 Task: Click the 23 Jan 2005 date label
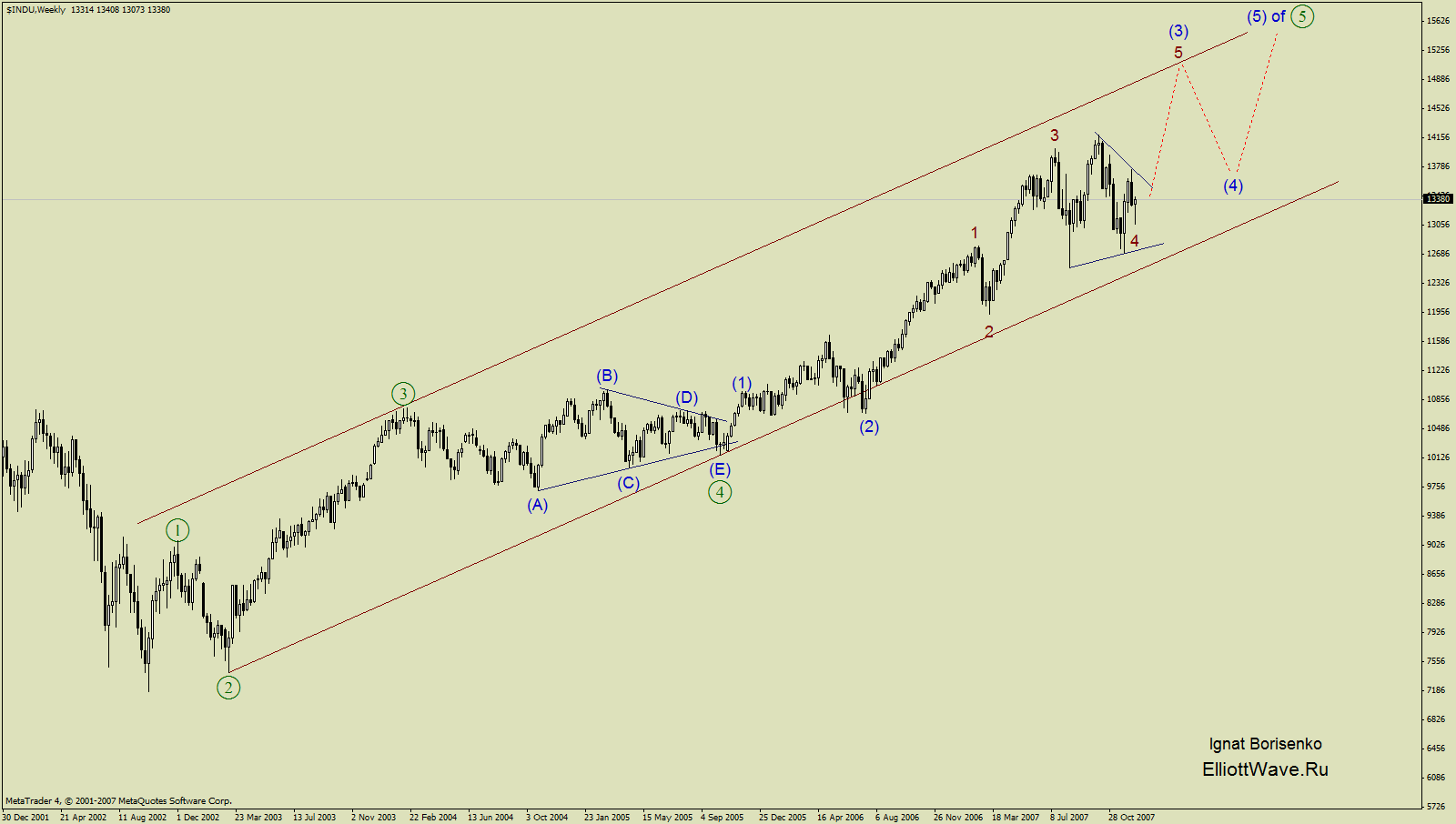pos(607,818)
